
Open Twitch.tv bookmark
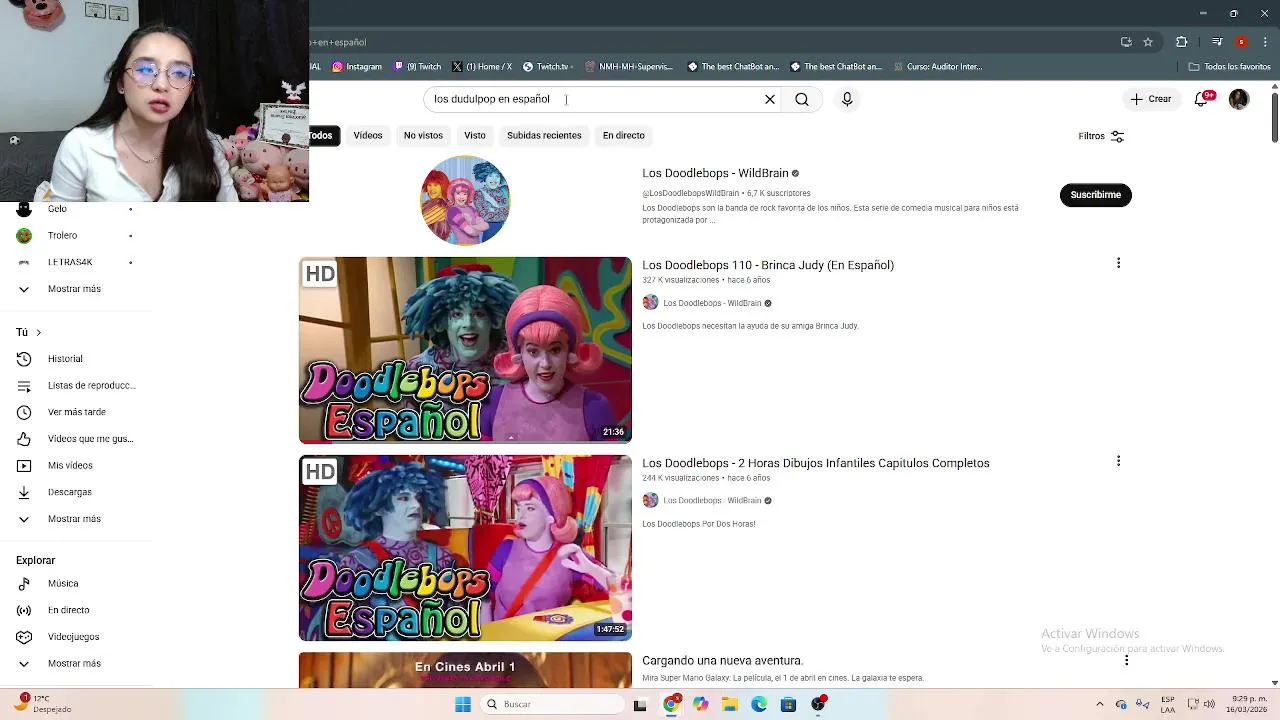pos(547,67)
